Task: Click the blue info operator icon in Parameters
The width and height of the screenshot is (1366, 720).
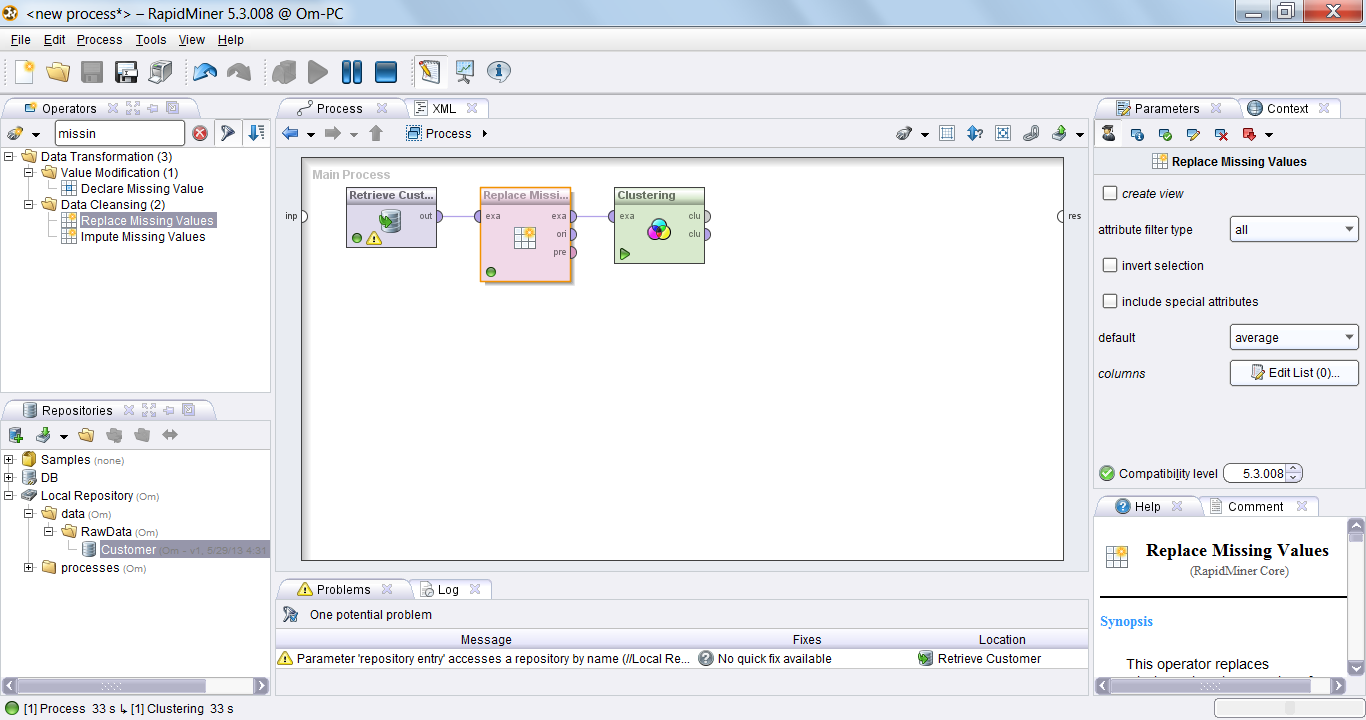Action: pyautogui.click(x=1137, y=134)
